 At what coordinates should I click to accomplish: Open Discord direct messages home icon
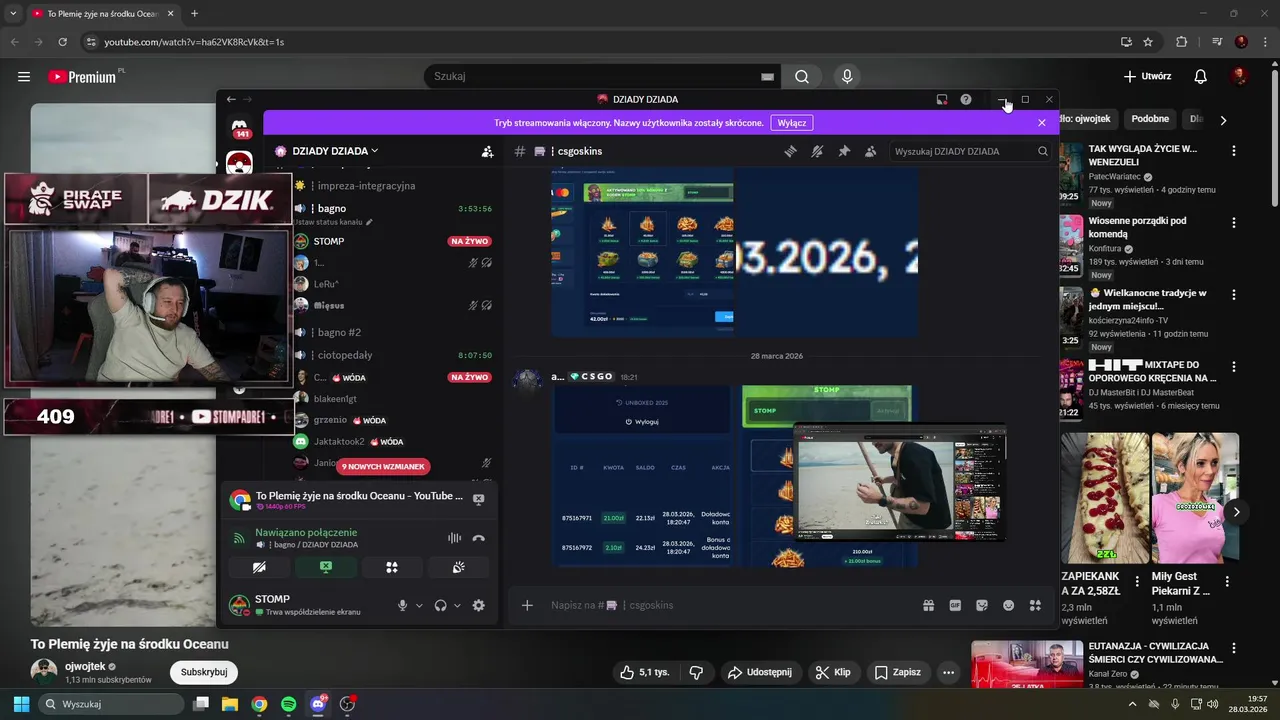(x=240, y=126)
